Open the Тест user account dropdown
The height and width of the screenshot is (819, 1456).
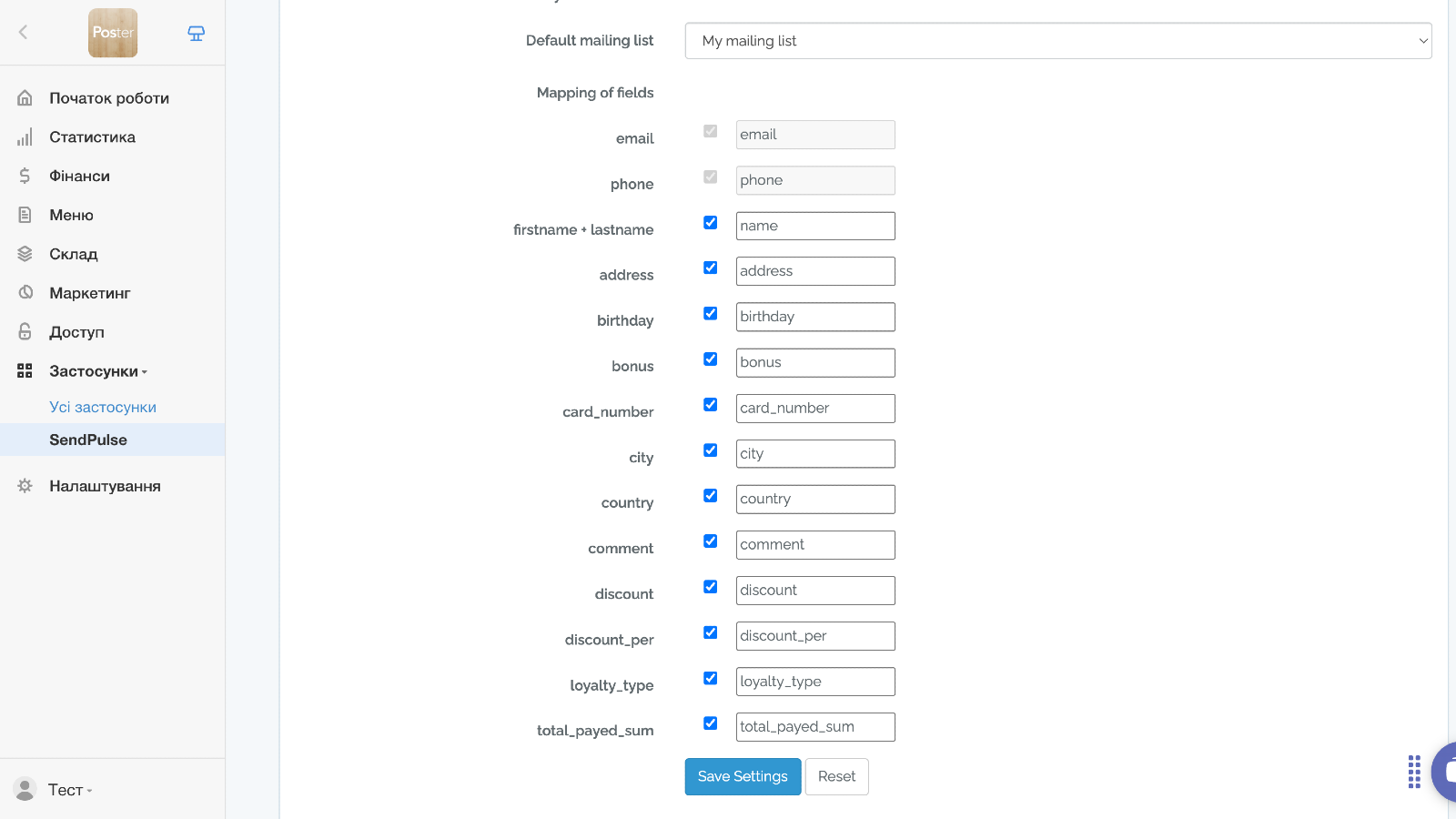point(69,790)
